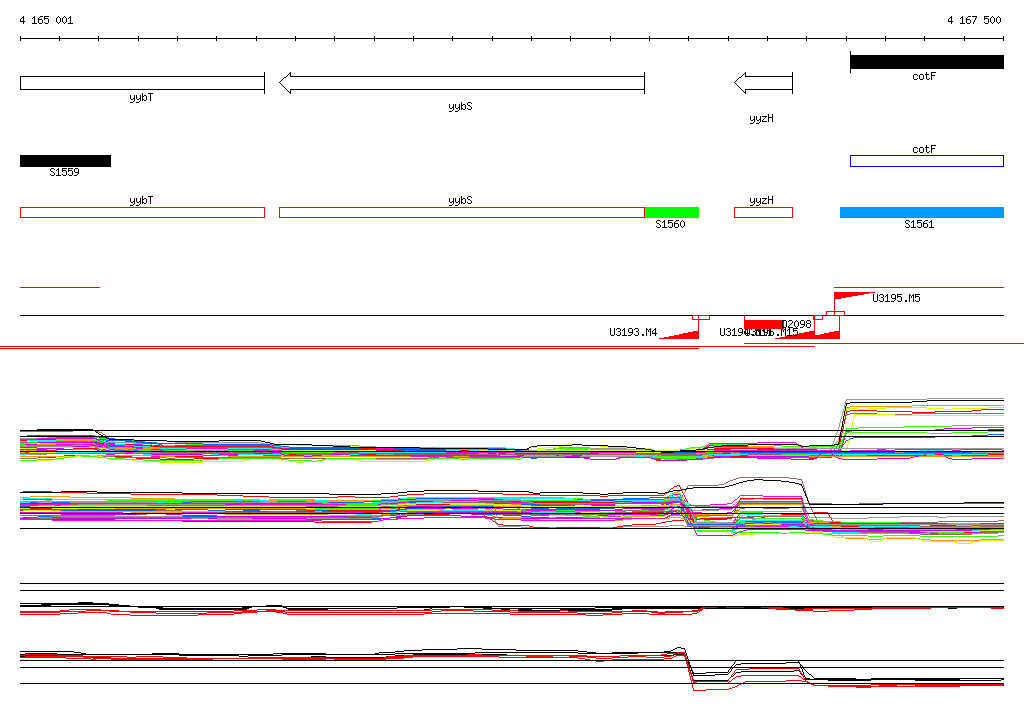Select the blue S1561 segment
The width and height of the screenshot is (1024, 714).
[921, 212]
